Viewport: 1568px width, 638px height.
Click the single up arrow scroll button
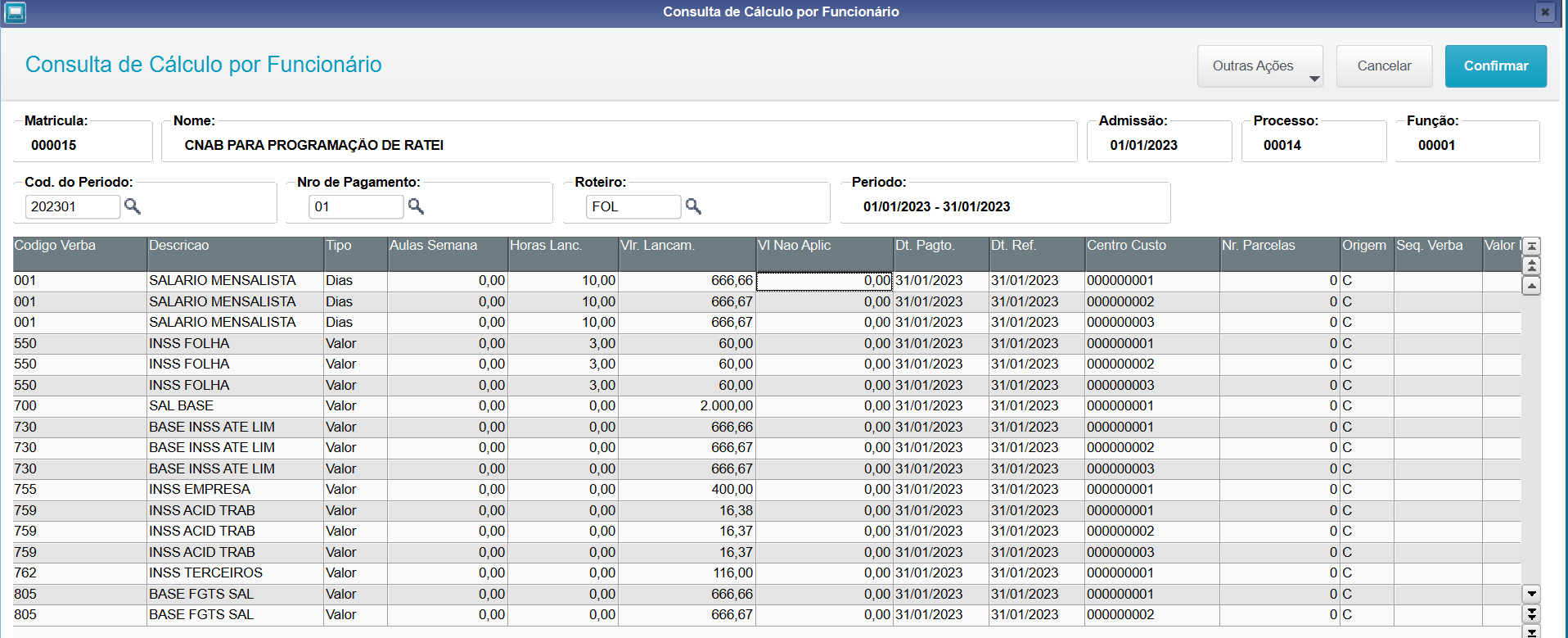pyautogui.click(x=1531, y=285)
